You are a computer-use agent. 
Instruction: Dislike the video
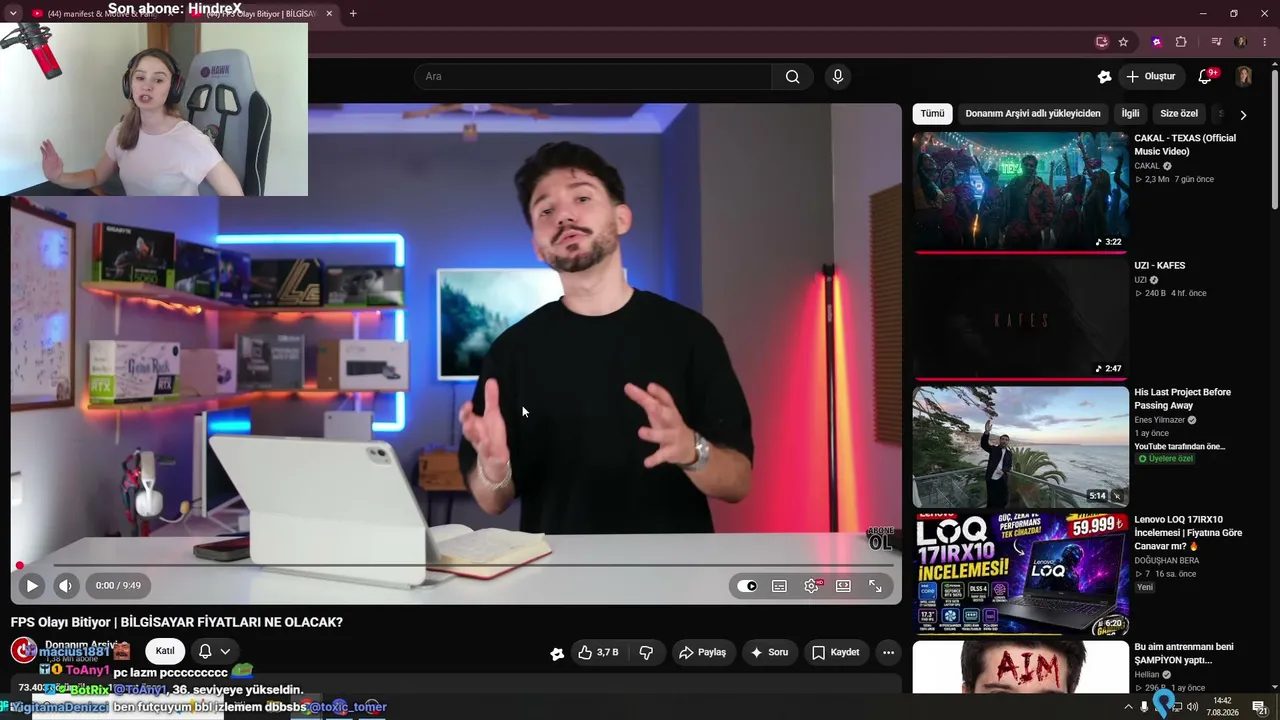coord(646,653)
